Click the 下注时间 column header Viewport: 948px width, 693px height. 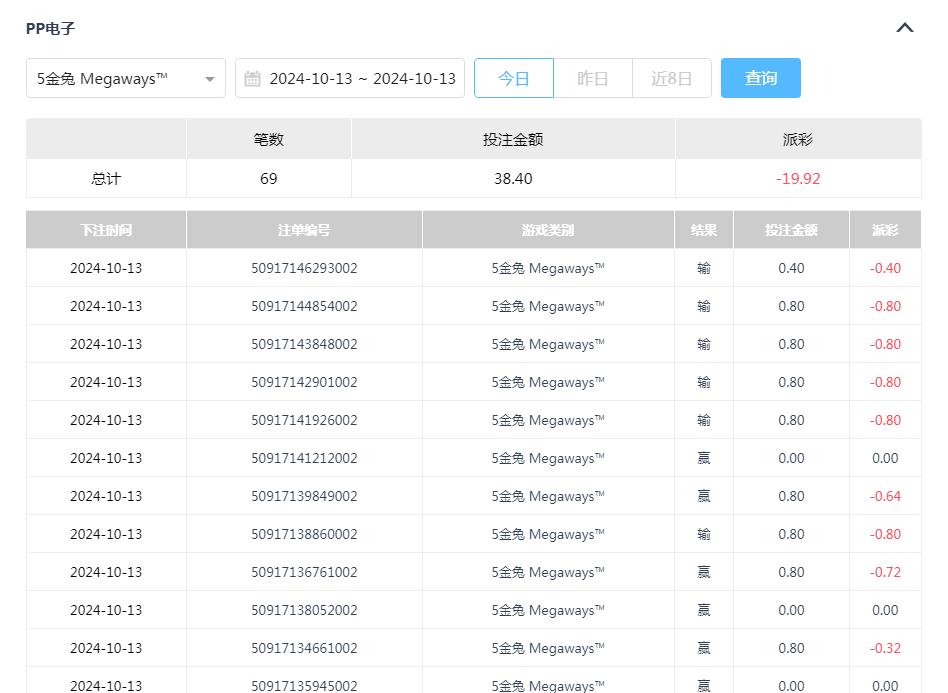pyautogui.click(x=106, y=230)
